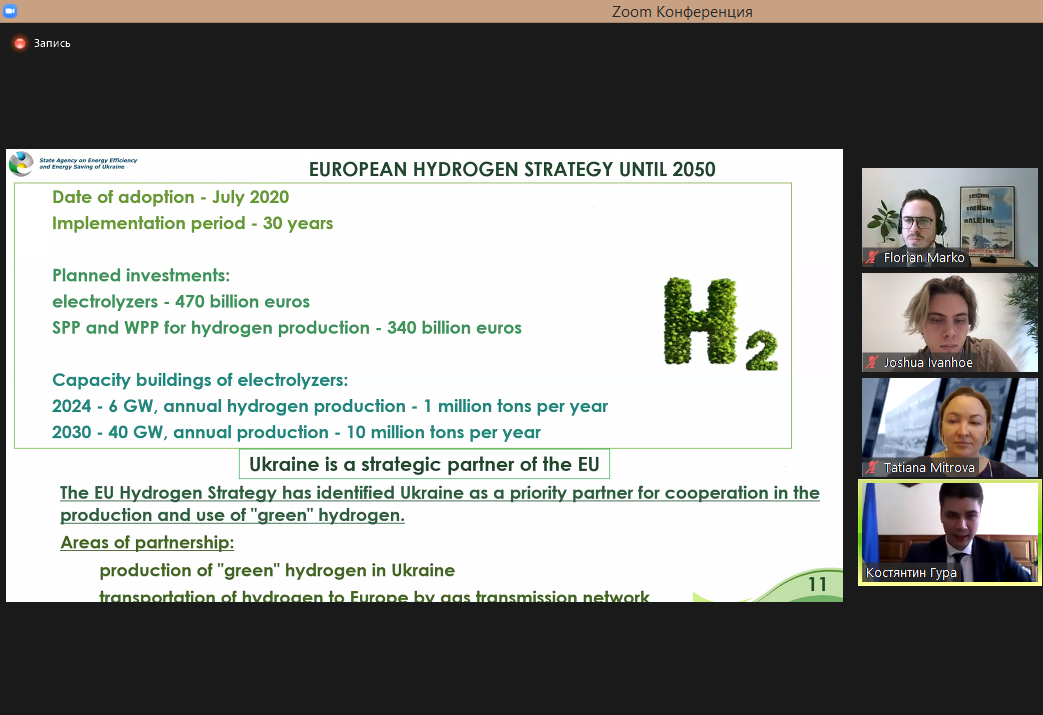Click Florian Marko's muted microphone icon
The width and height of the screenshot is (1043, 715).
(x=873, y=258)
